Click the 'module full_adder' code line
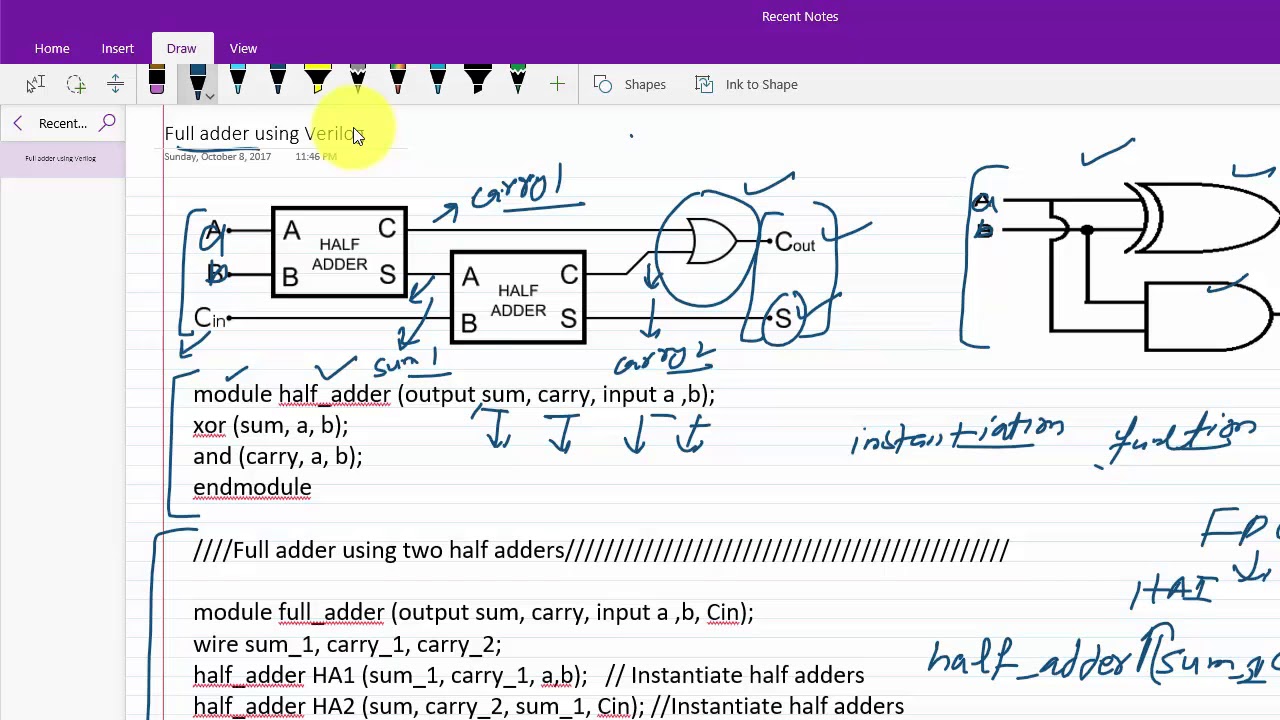This screenshot has height=720, width=1280. 473,612
